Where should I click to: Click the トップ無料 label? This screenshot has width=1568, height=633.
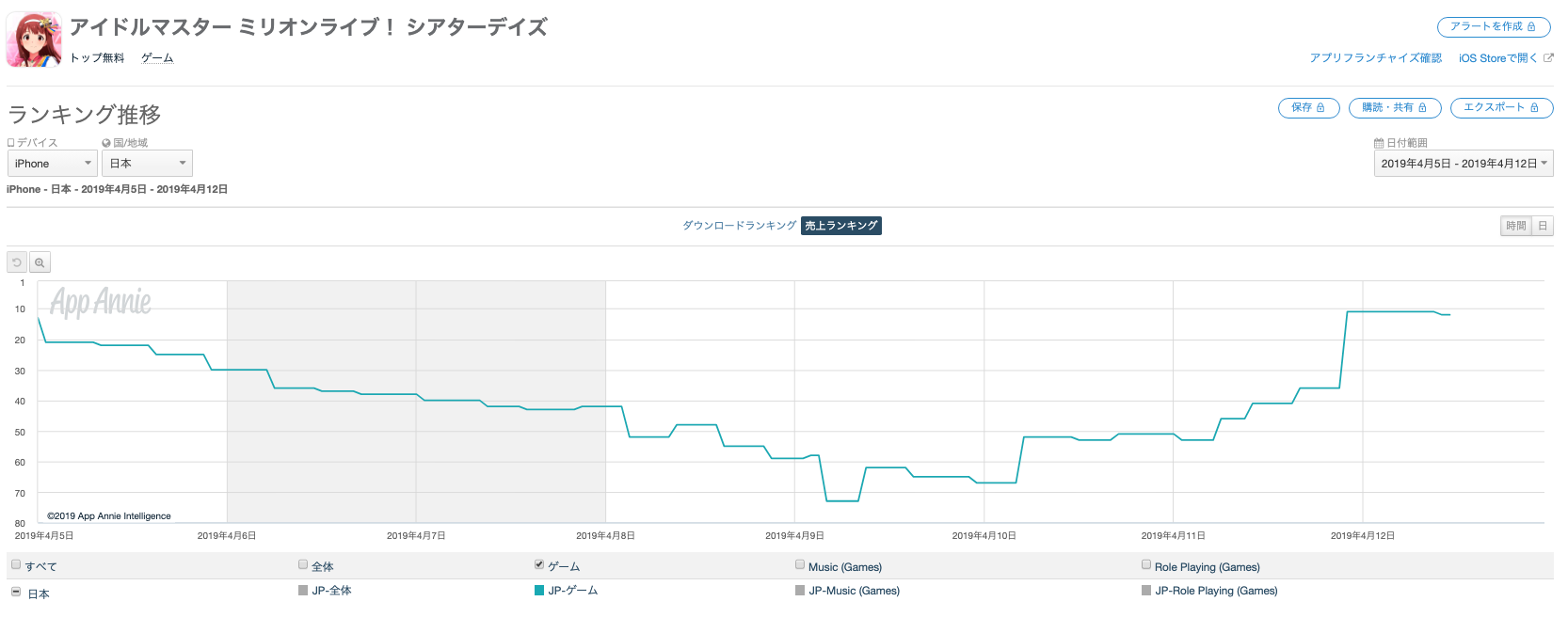coord(97,58)
